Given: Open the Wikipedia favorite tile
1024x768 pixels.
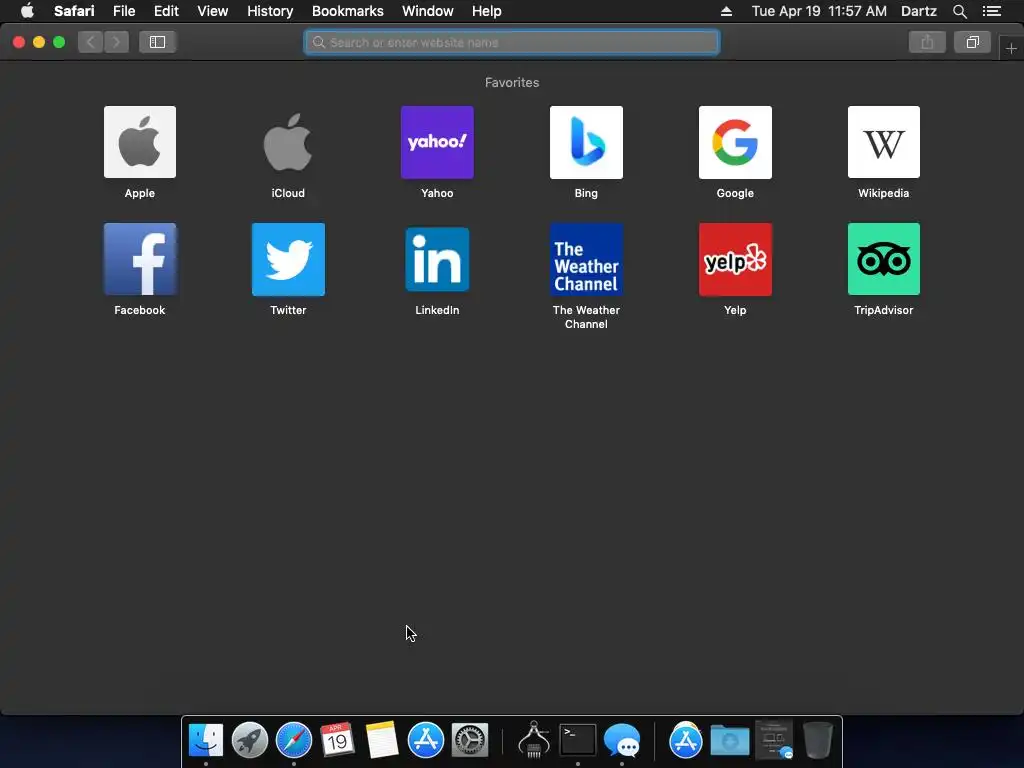Looking at the screenshot, I should pos(884,142).
